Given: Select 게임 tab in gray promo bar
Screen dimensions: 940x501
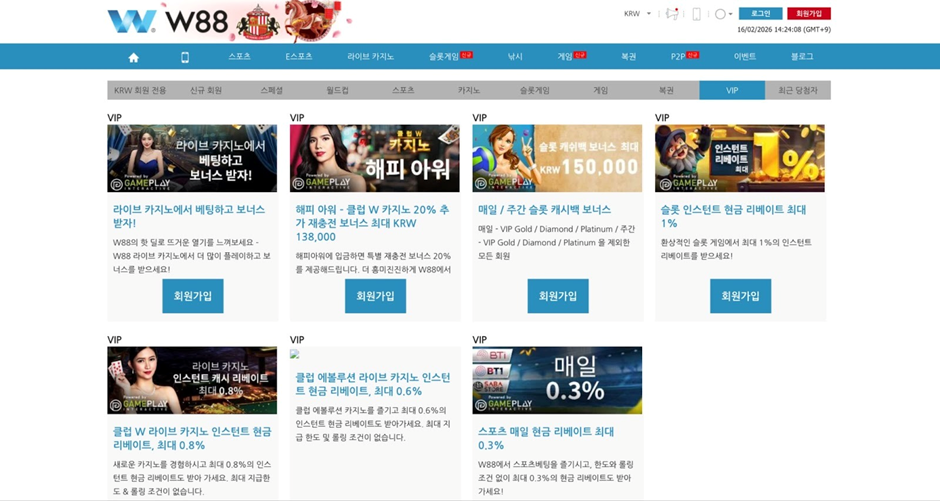Looking at the screenshot, I should point(601,90).
